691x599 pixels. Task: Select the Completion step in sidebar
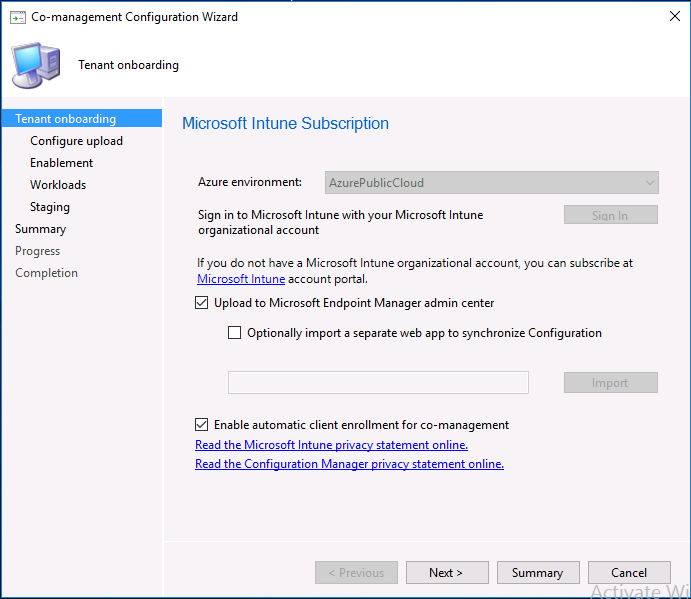click(x=46, y=273)
